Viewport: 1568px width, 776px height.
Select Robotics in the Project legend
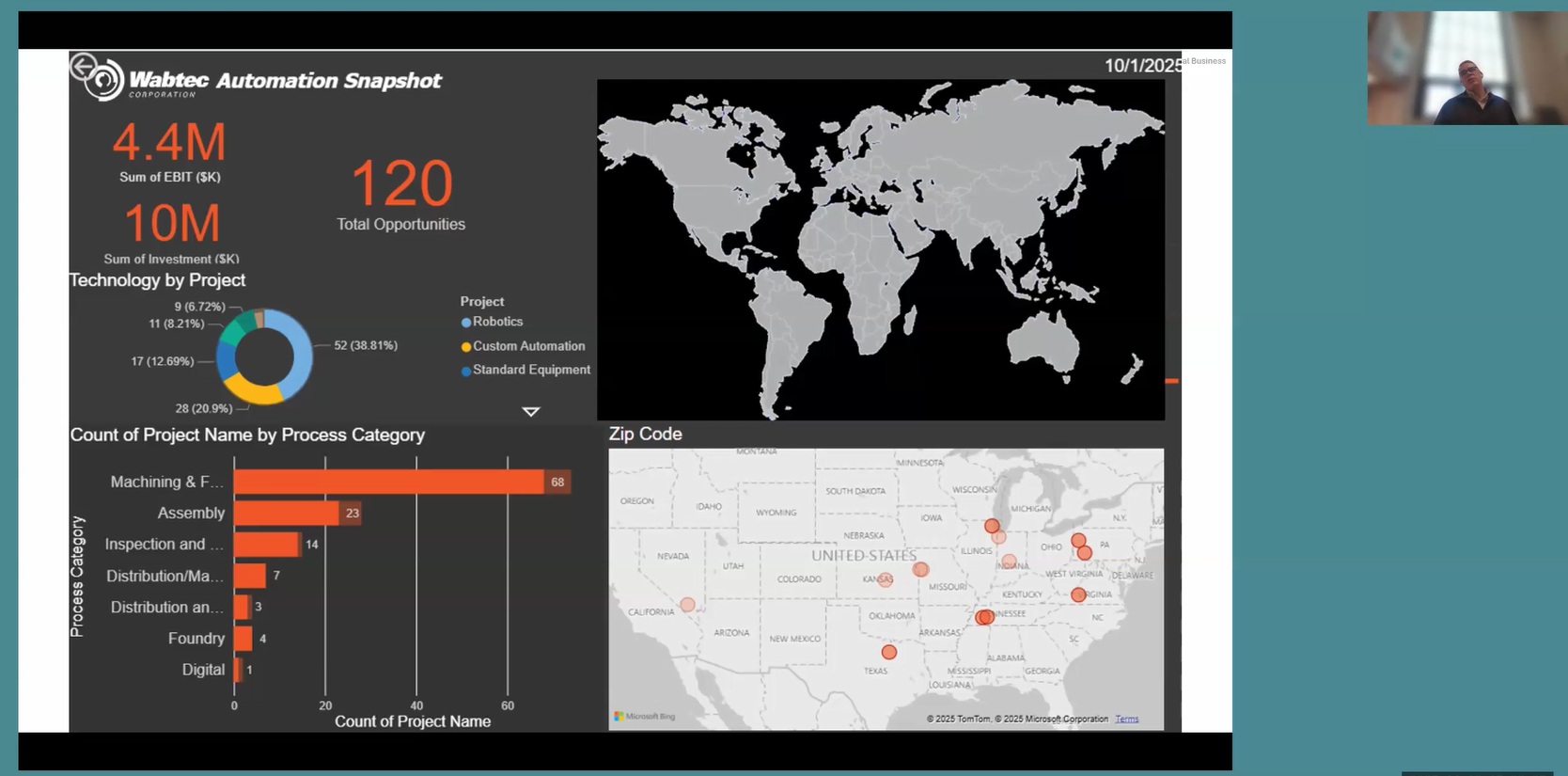click(x=492, y=322)
